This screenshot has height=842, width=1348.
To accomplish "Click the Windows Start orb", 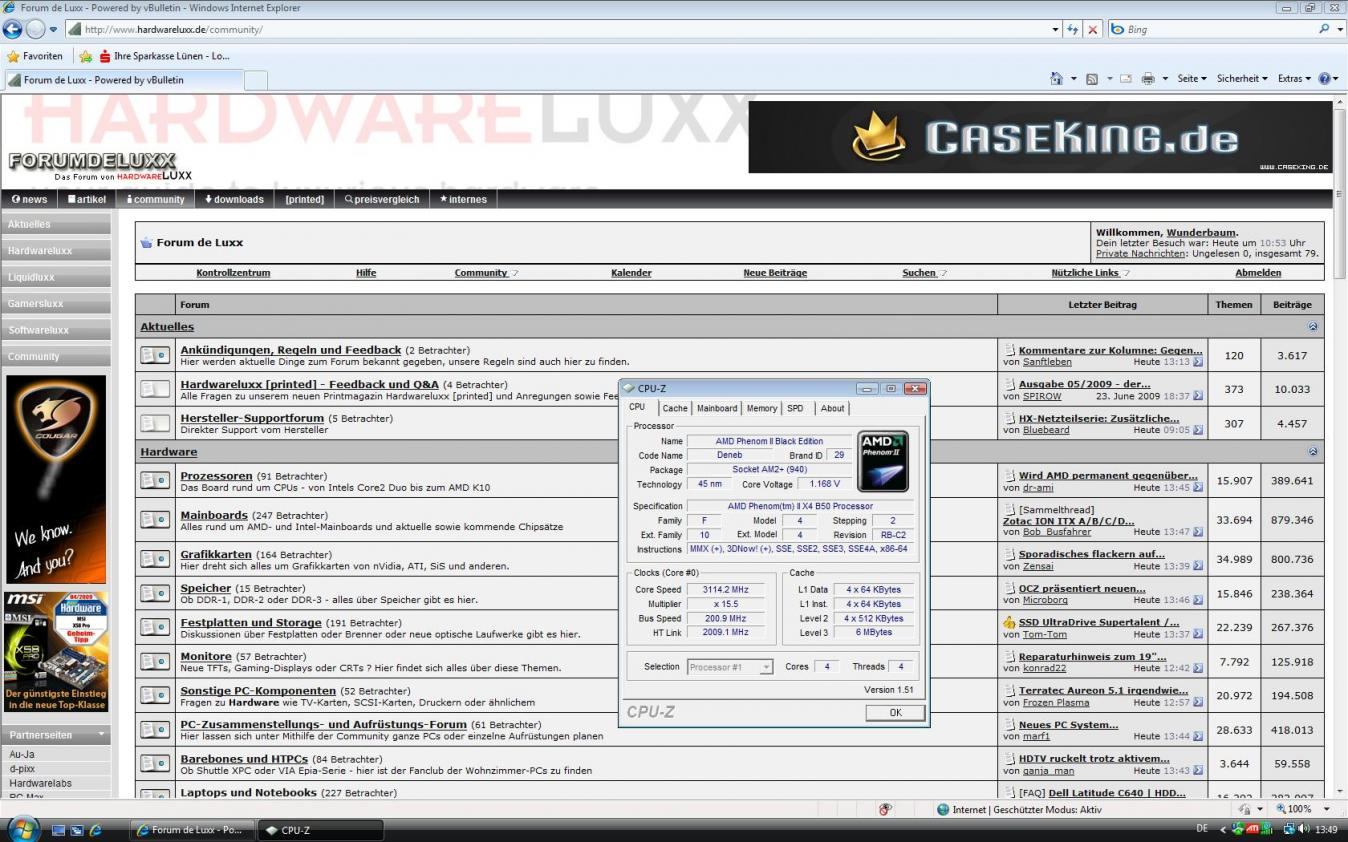I will [x=23, y=828].
